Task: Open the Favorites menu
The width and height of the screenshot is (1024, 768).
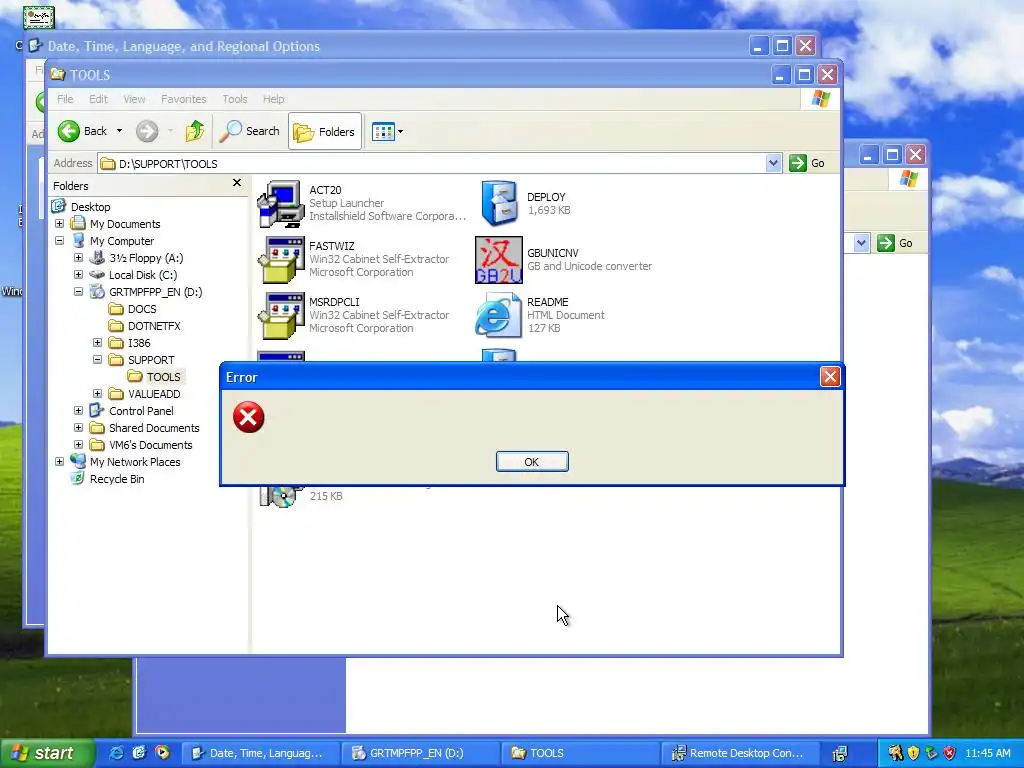Action: [x=184, y=99]
